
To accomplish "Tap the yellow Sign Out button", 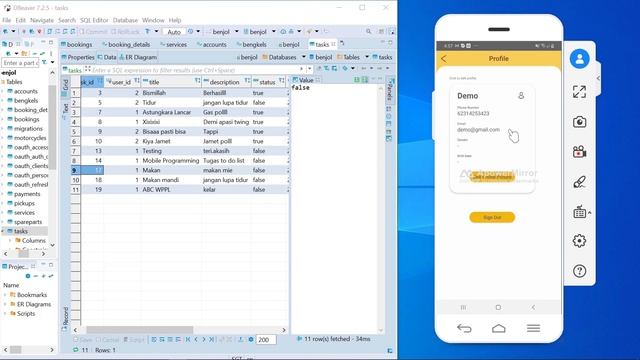I will (492, 217).
